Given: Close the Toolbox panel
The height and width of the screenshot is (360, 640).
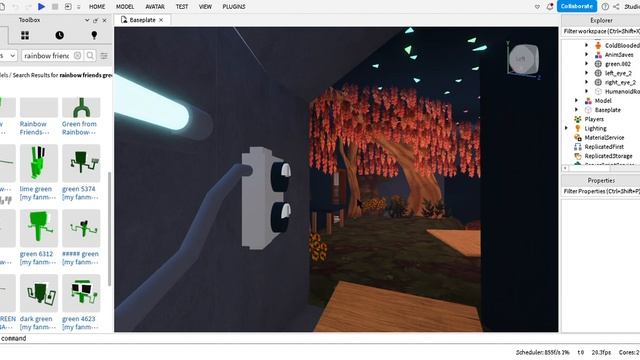Looking at the screenshot, I should tap(104, 20).
